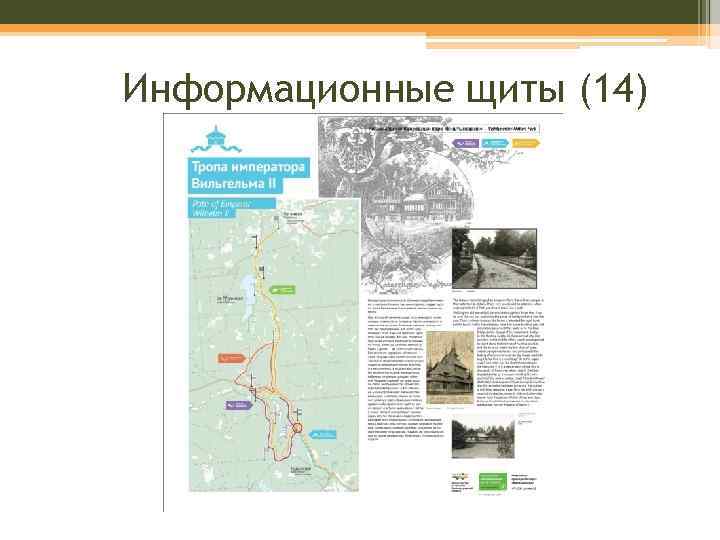Click the purple tag in the board header

[466, 144]
